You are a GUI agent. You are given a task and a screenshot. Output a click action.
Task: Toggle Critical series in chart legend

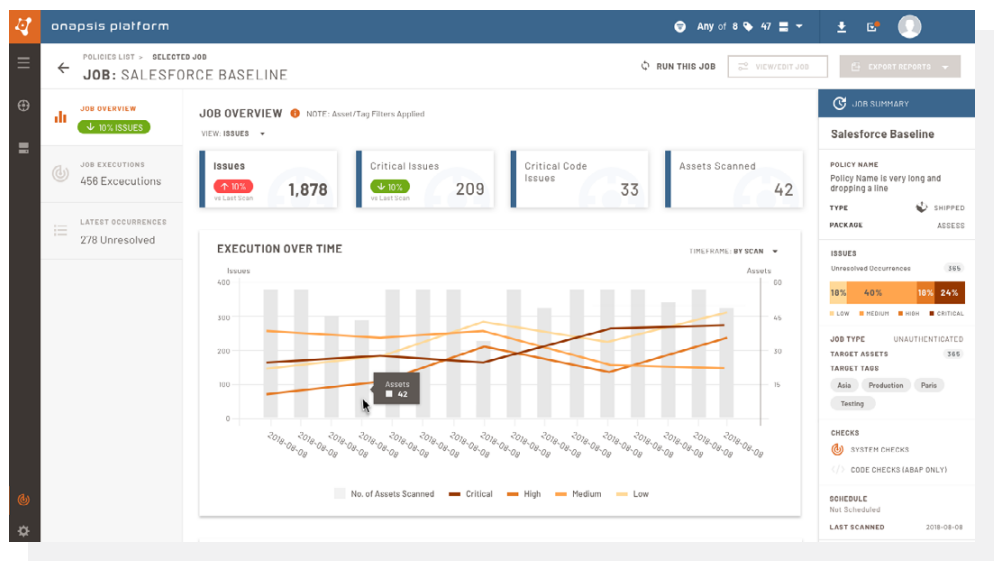click(471, 494)
